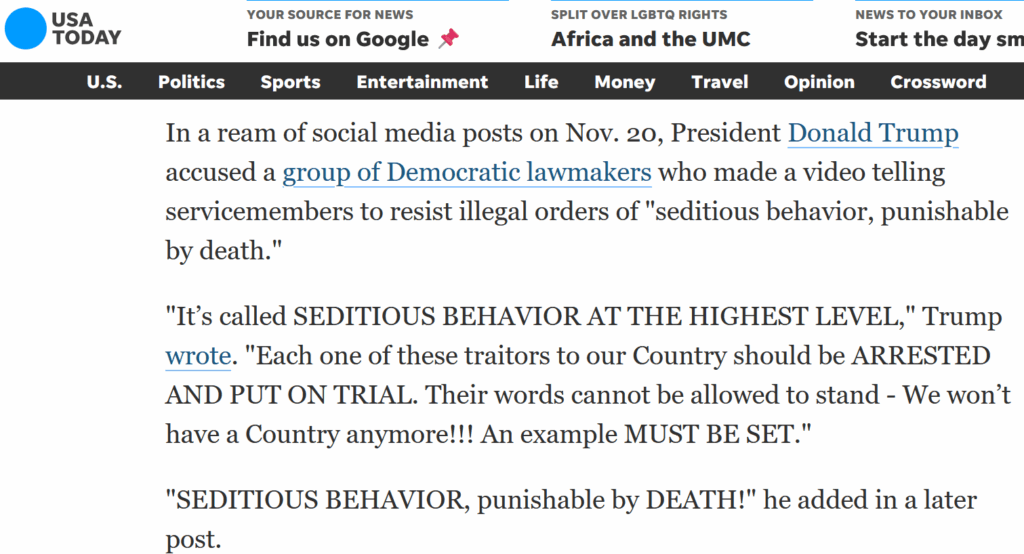Open the Opinion section
The image size is (1024, 554).
[820, 82]
